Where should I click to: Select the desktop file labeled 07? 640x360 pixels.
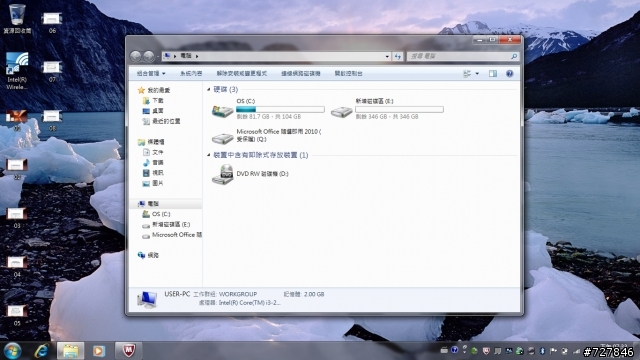click(52, 71)
